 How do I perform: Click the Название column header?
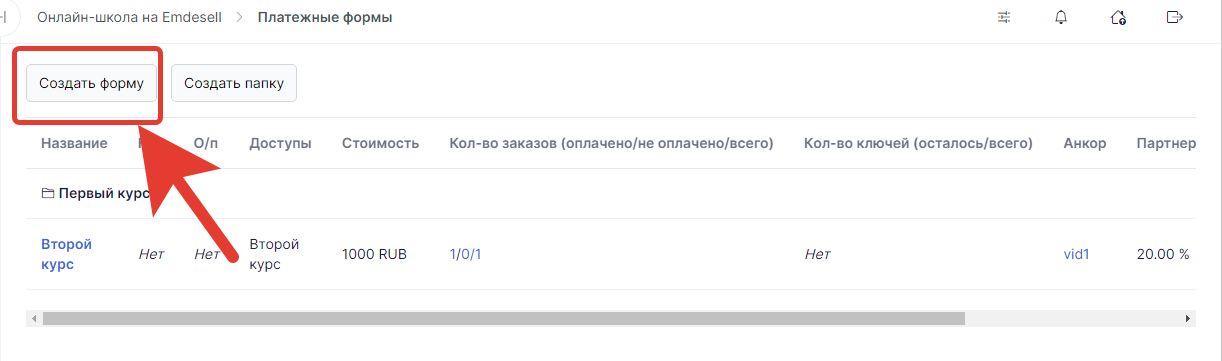74,144
